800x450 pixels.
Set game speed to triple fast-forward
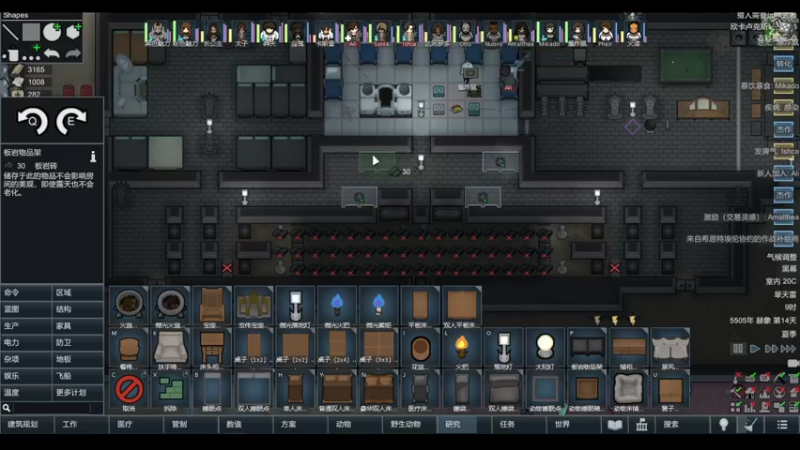(x=788, y=349)
